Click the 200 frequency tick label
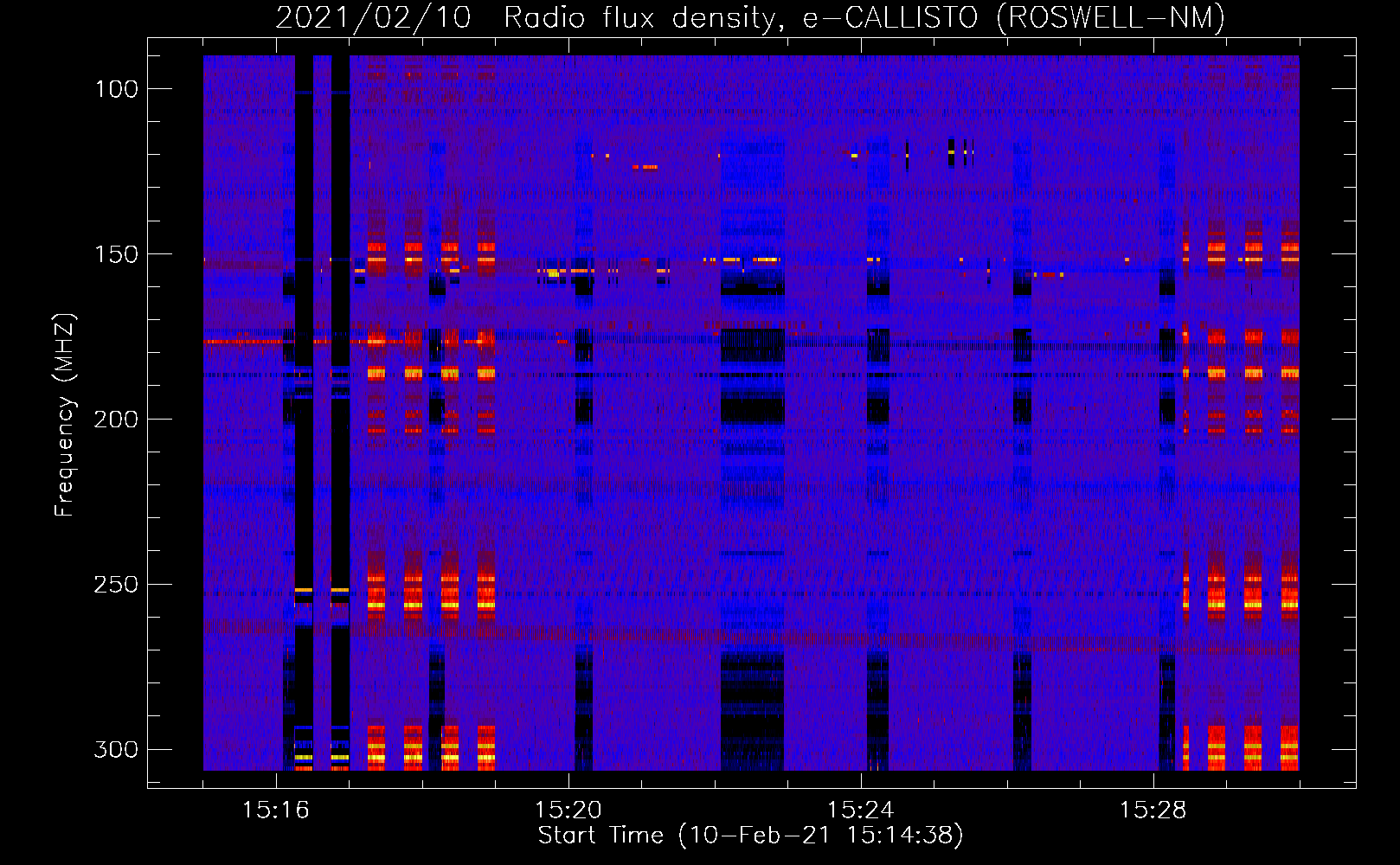Screen dimensions: 1400x865 [x=117, y=420]
